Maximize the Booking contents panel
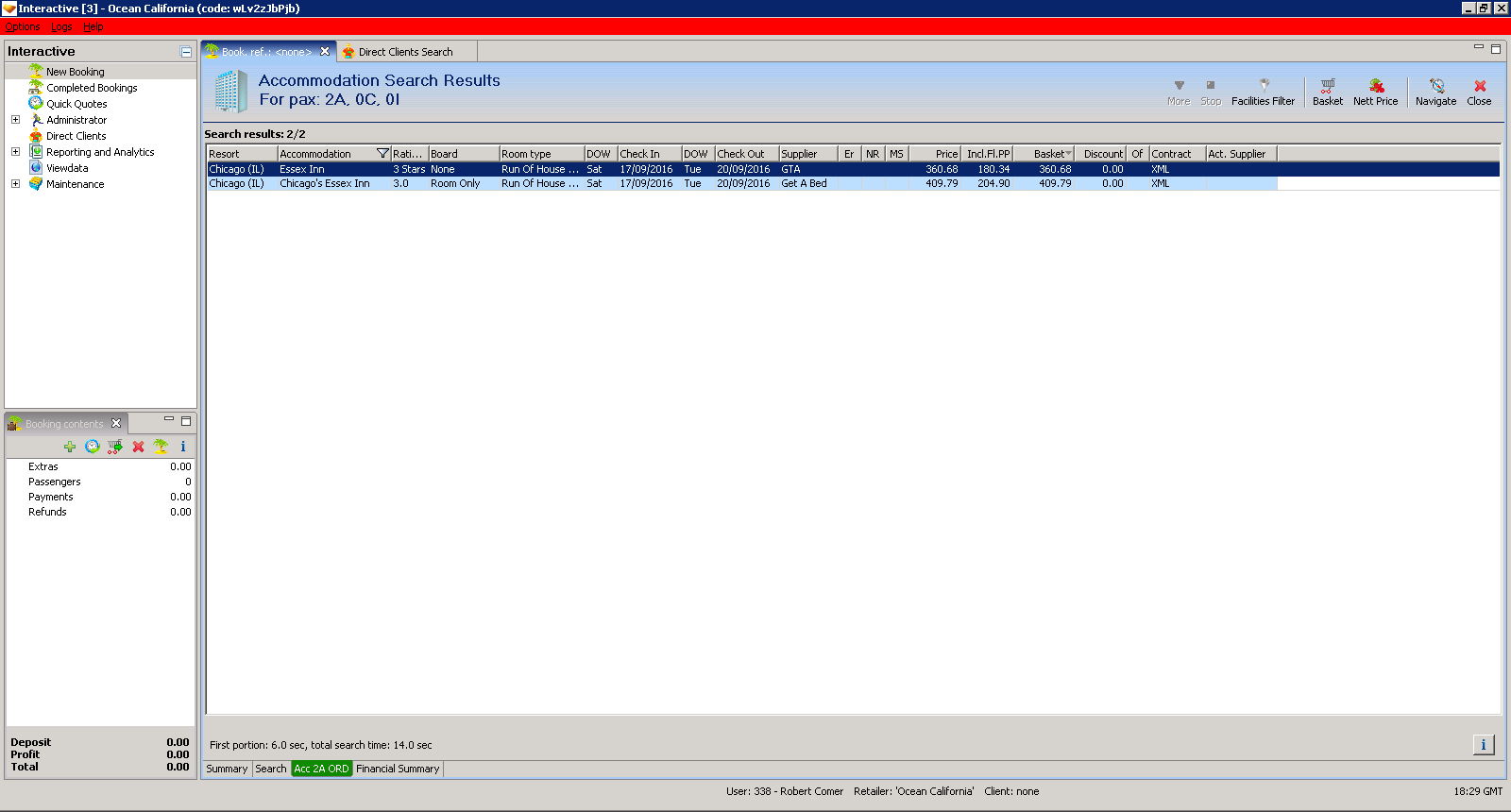This screenshot has width=1511, height=812. 186,421
